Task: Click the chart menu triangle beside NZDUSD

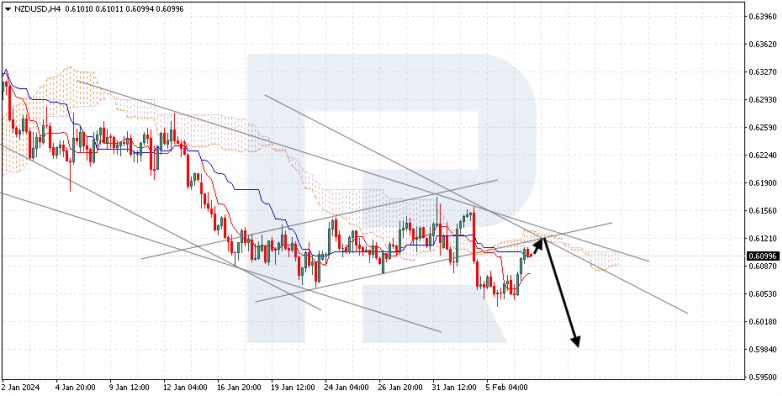Action: click(7, 8)
